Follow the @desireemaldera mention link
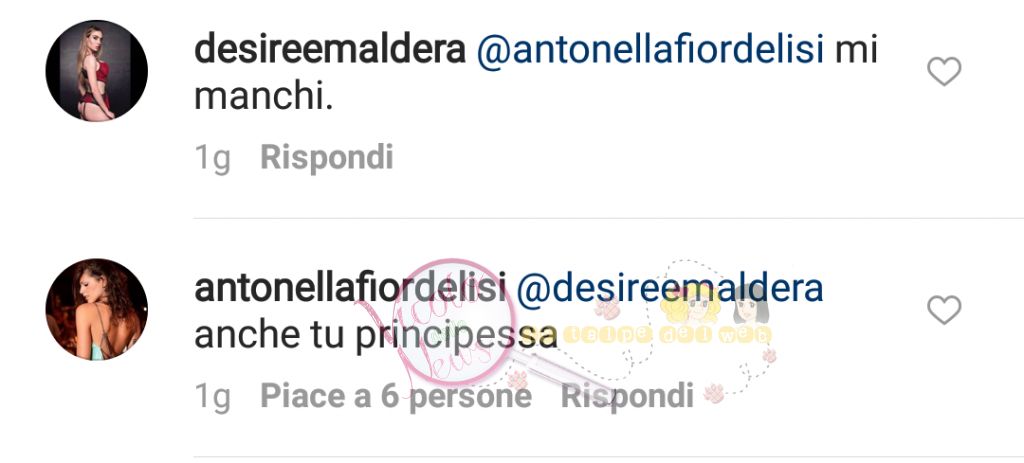 670,290
